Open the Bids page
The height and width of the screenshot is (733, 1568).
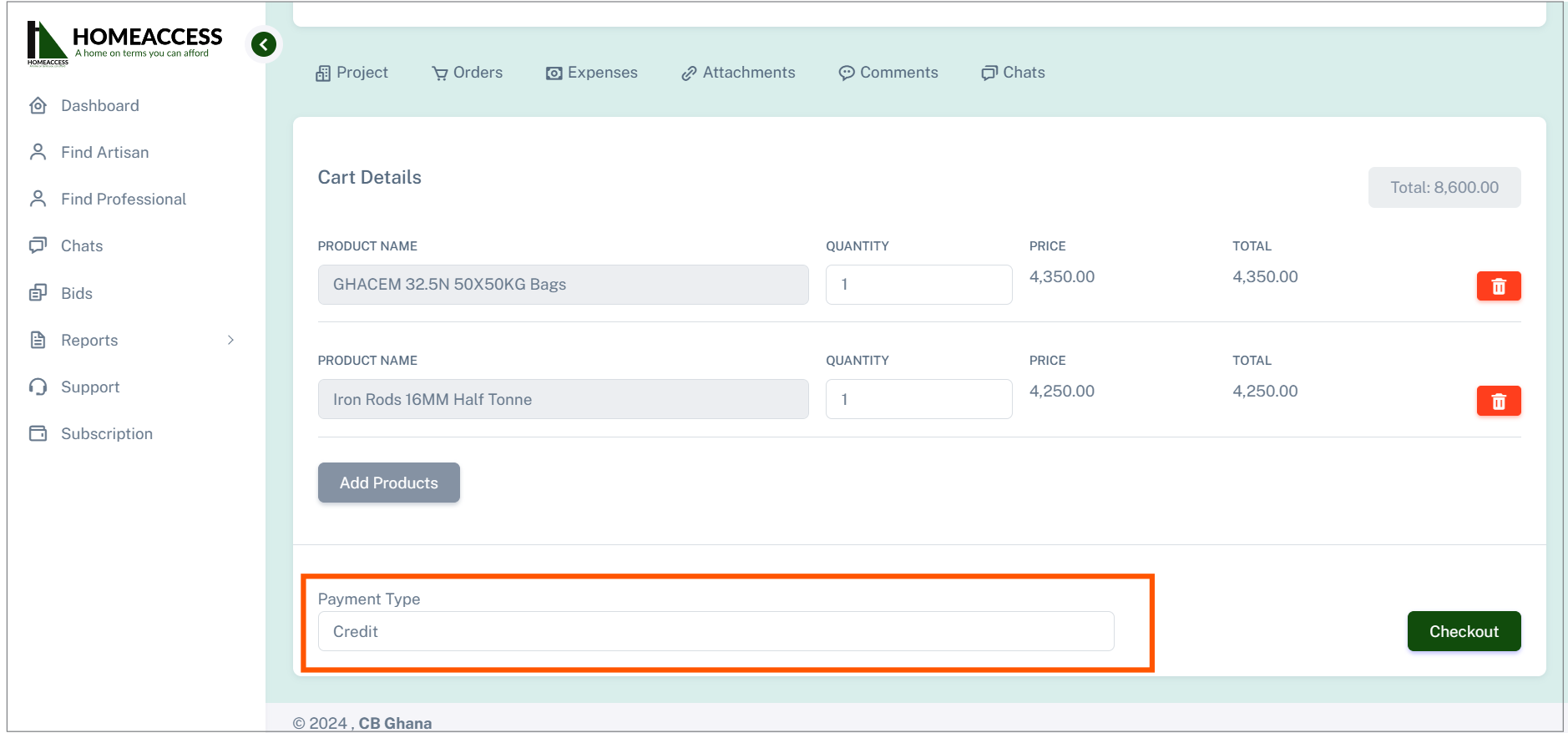click(77, 293)
